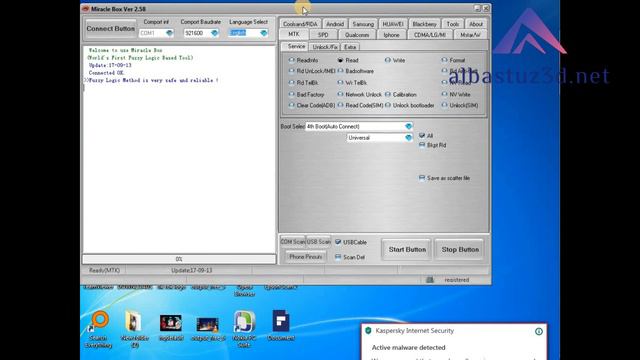Toggle the Scan Def checkbox
This screenshot has width=640, height=360.
click(x=338, y=257)
